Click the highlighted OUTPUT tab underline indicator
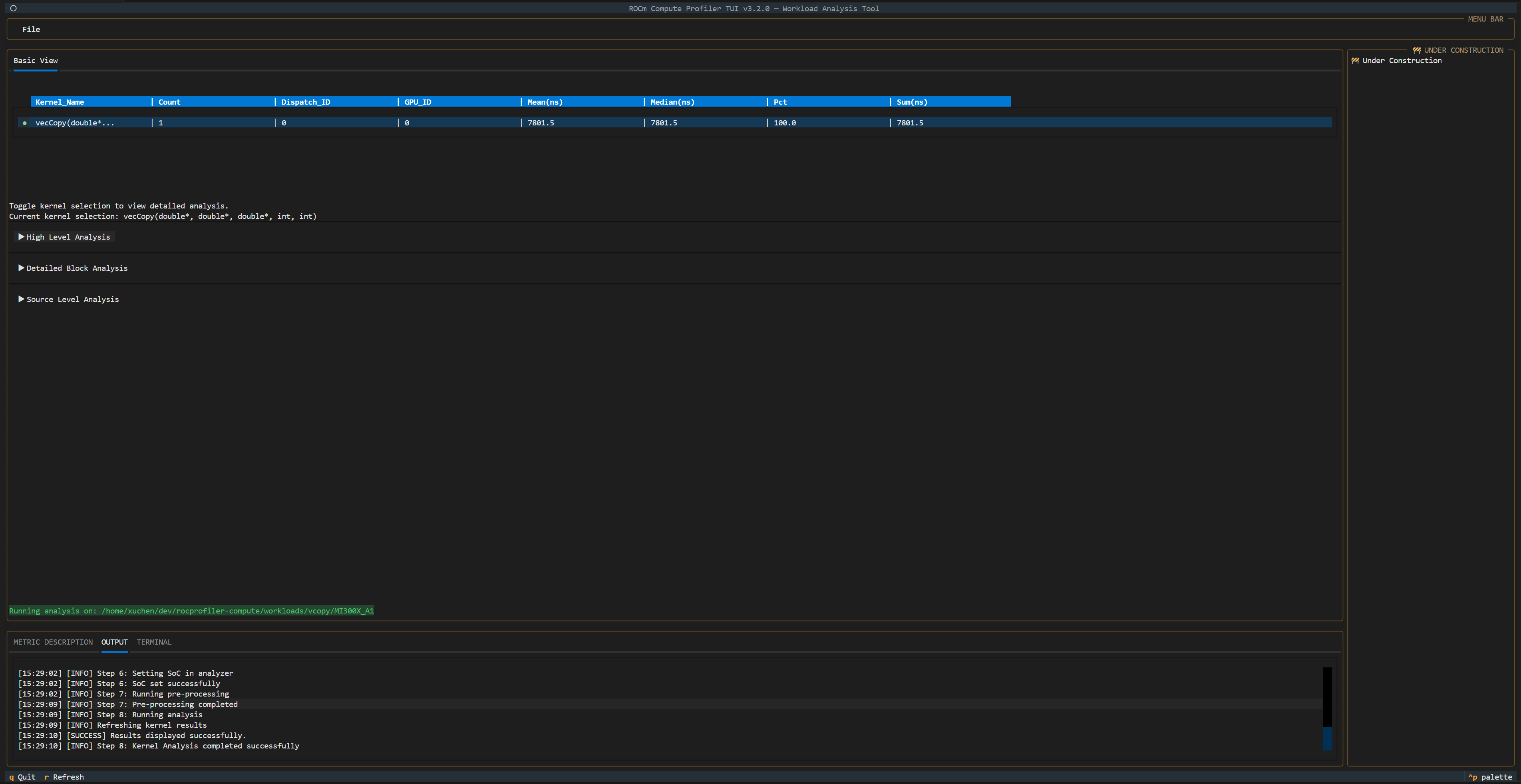1521x784 pixels. pyautogui.click(x=115, y=653)
